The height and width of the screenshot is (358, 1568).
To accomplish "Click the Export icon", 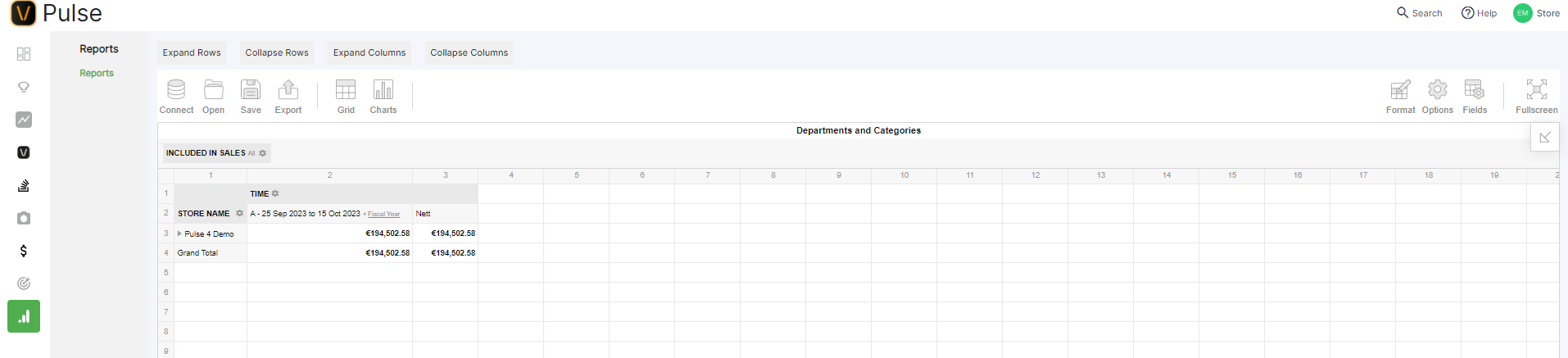I will (x=288, y=90).
